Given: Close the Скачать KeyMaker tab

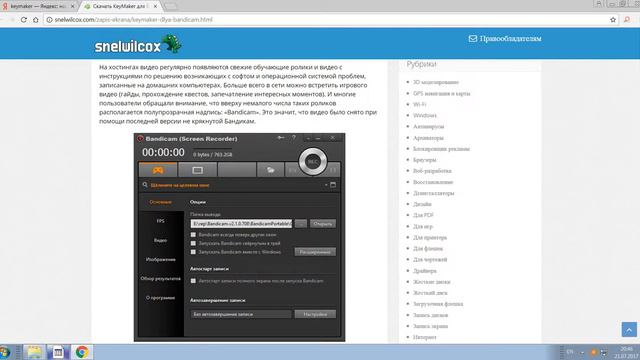Looking at the screenshot, I should point(155,7).
